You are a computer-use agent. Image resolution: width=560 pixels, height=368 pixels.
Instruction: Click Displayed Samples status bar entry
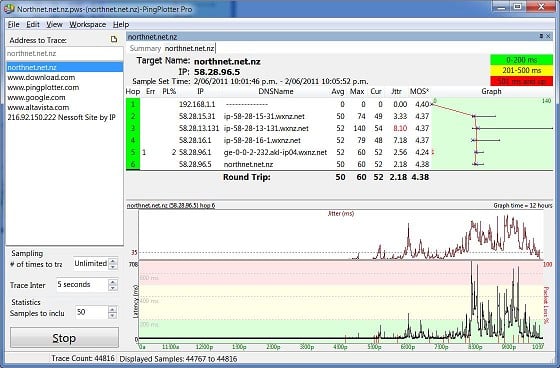coord(178,359)
